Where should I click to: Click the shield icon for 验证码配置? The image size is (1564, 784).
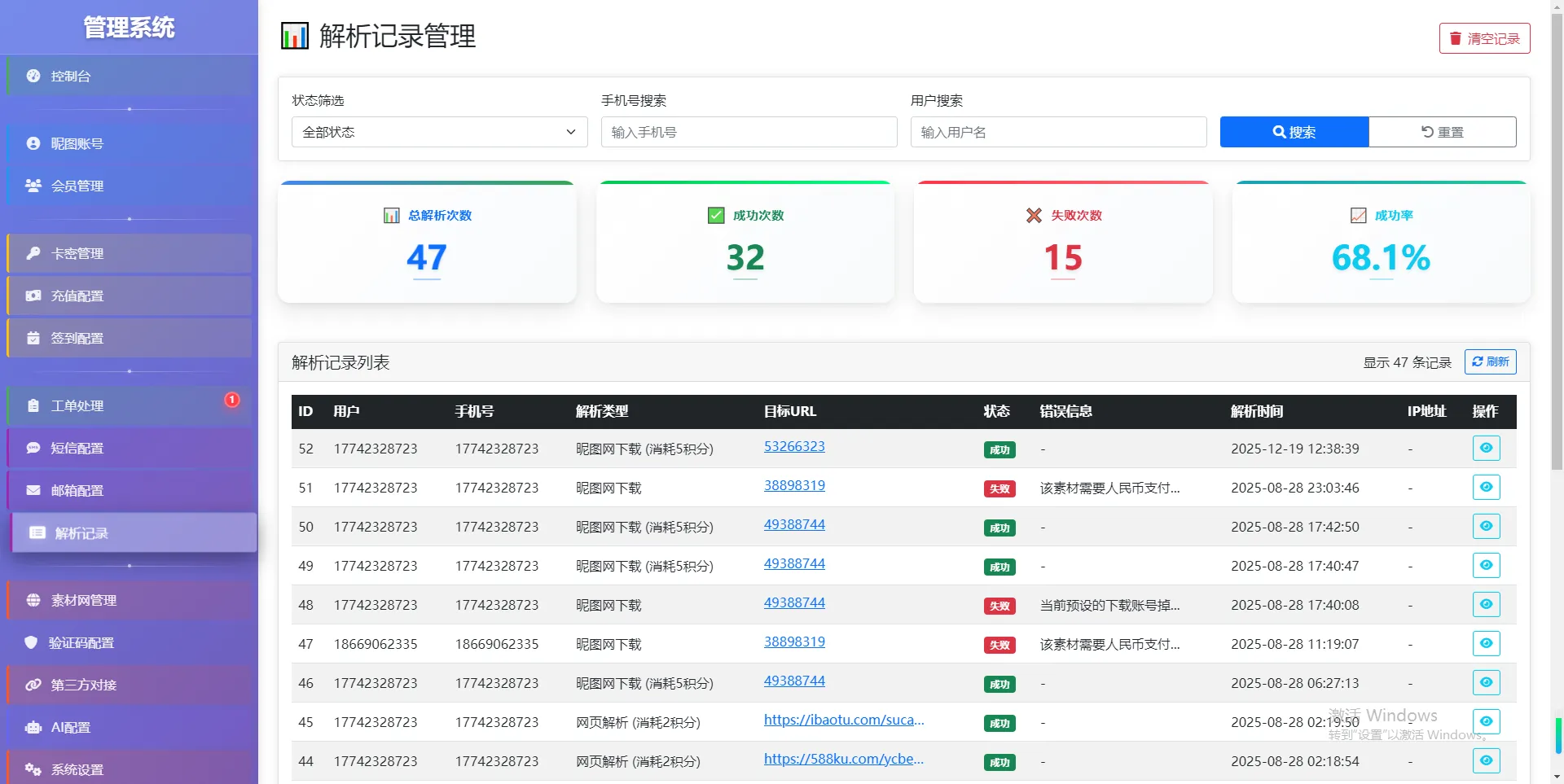pyautogui.click(x=32, y=642)
